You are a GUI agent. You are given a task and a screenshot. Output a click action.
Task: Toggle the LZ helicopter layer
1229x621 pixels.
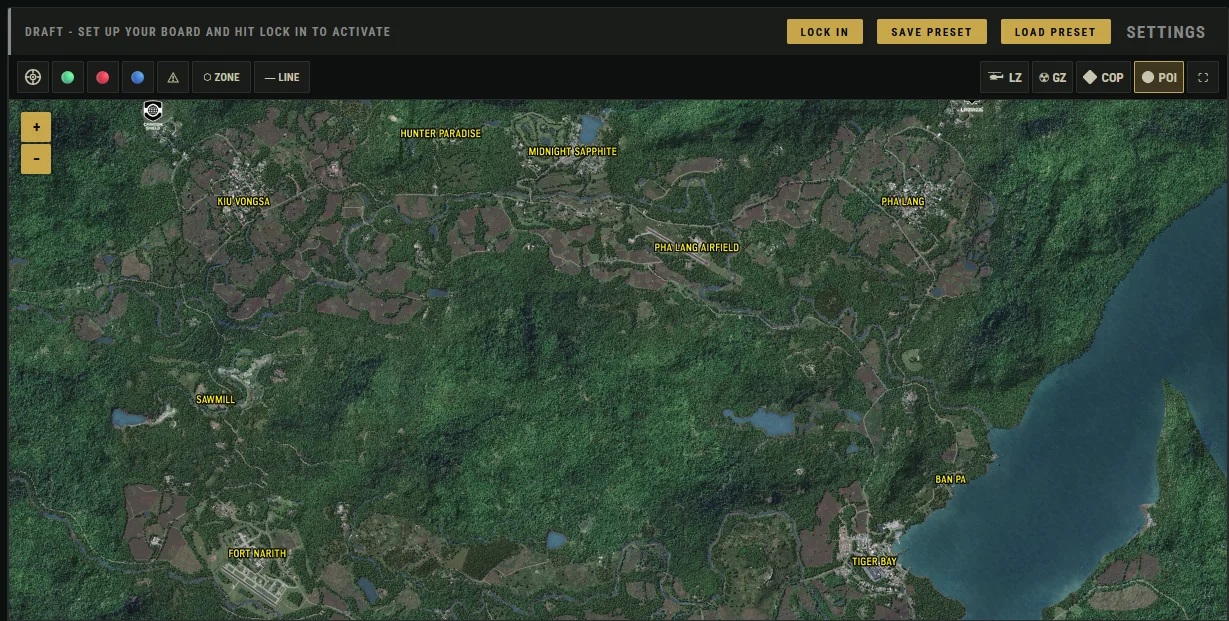[x=1005, y=77]
